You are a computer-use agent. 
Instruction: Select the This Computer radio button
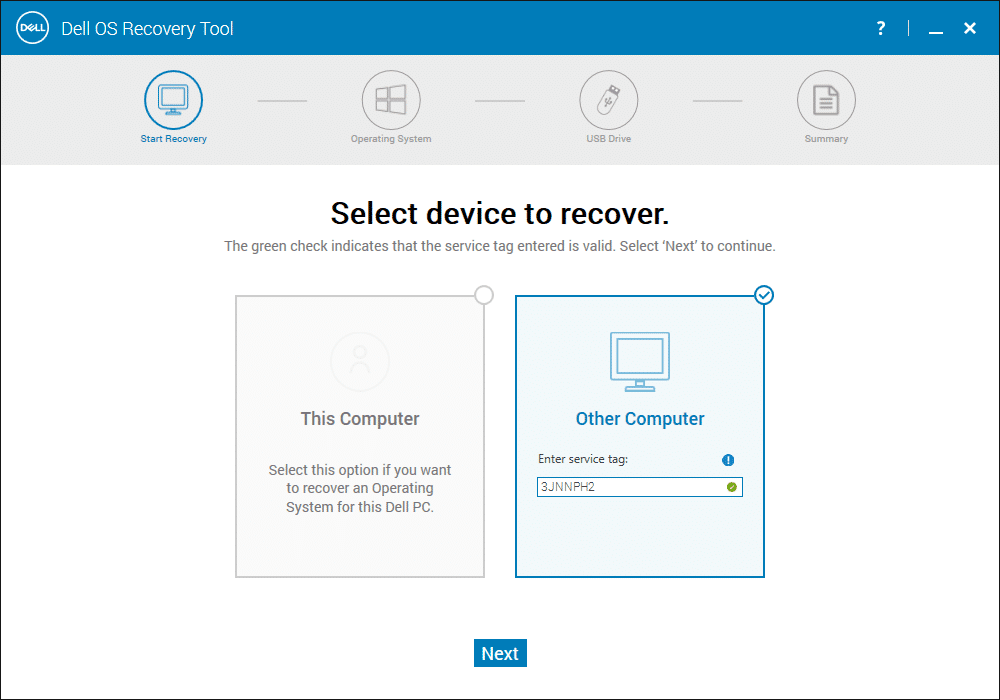coord(484,295)
